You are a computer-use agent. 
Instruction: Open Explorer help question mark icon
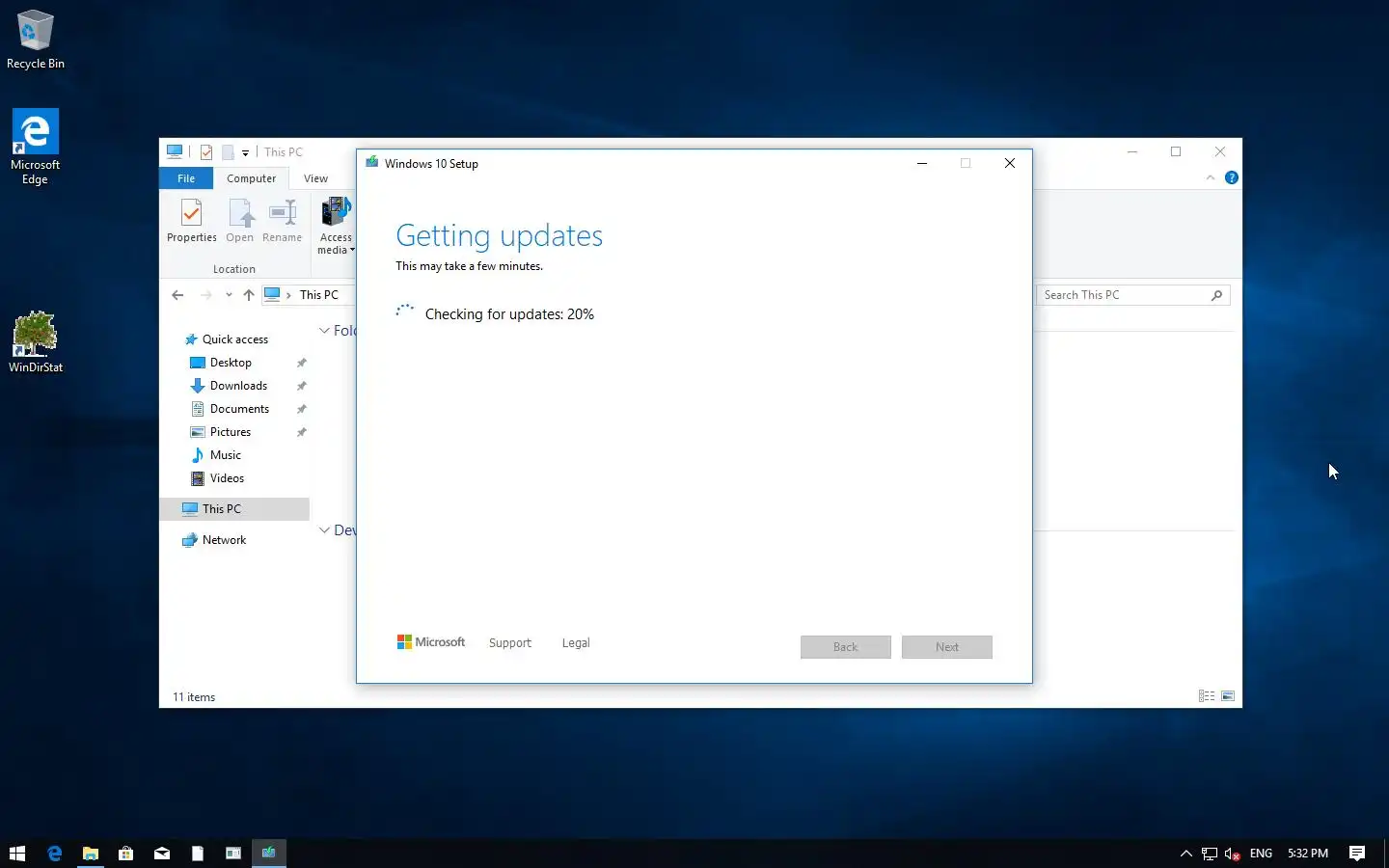(1232, 177)
